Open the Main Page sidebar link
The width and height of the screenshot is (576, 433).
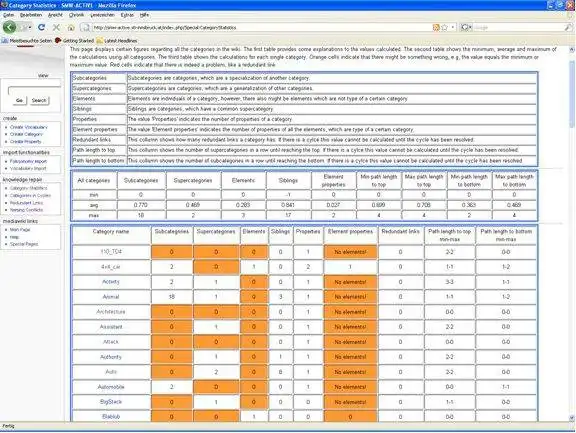click(x=20, y=230)
